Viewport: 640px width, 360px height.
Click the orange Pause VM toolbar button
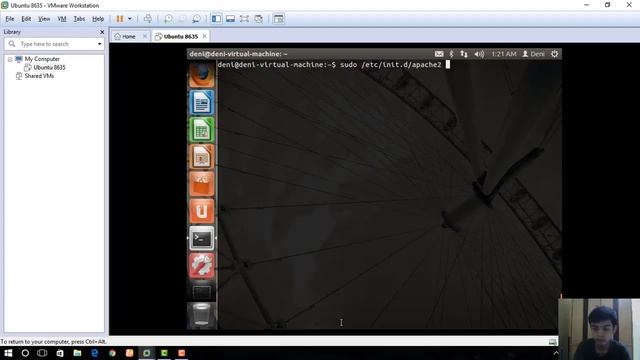[x=120, y=19]
